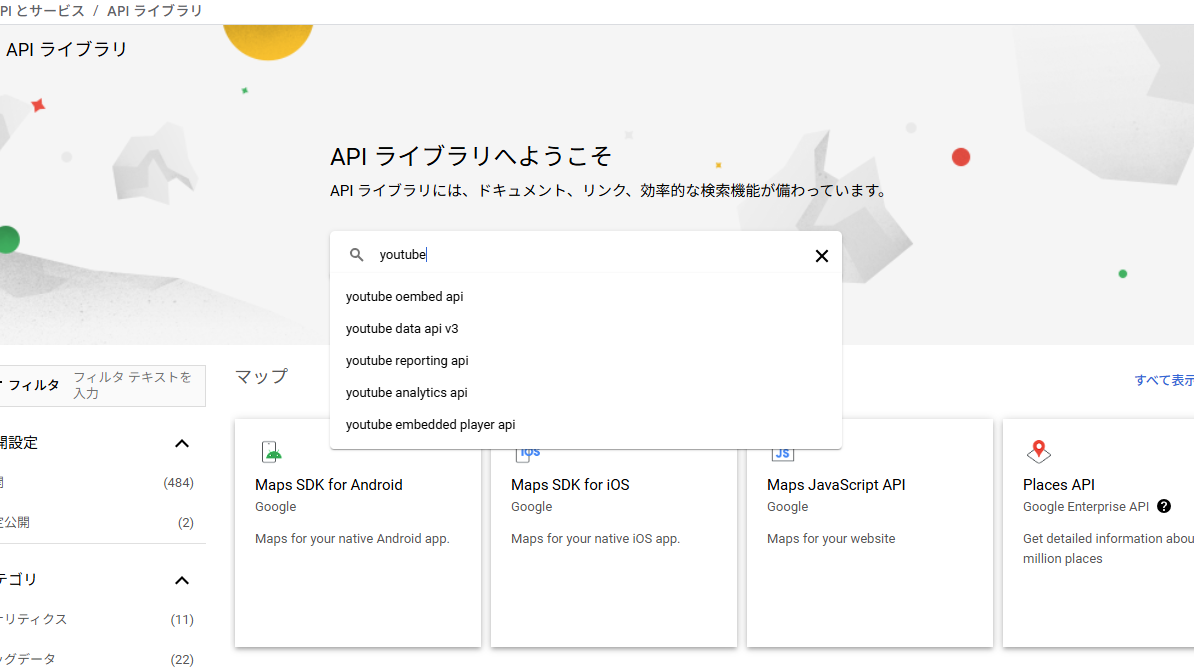Select the youtube analytics api suggestion
Image resolution: width=1194 pixels, height=667 pixels.
pos(404,392)
